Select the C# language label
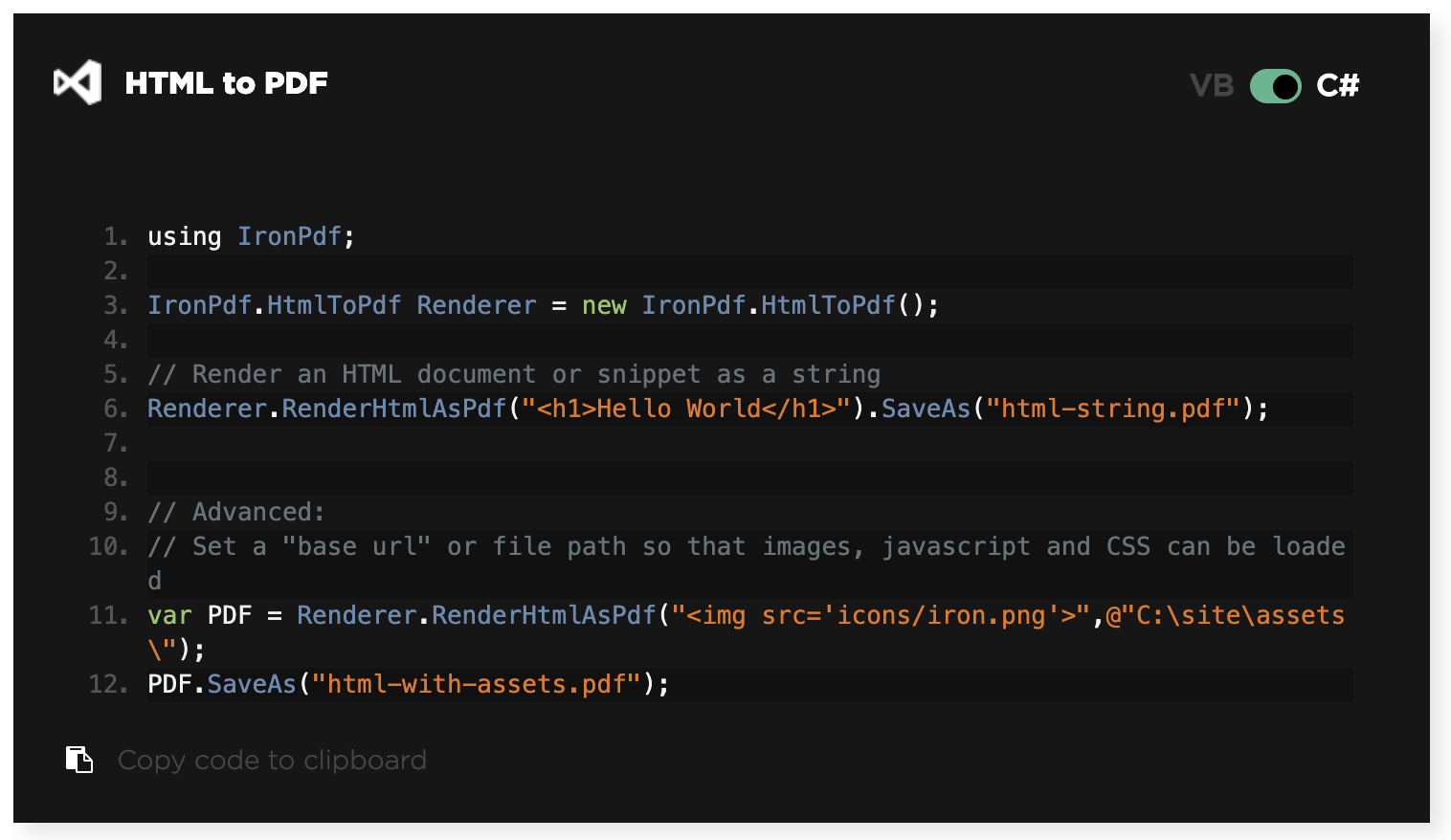1451x840 pixels. click(1338, 86)
